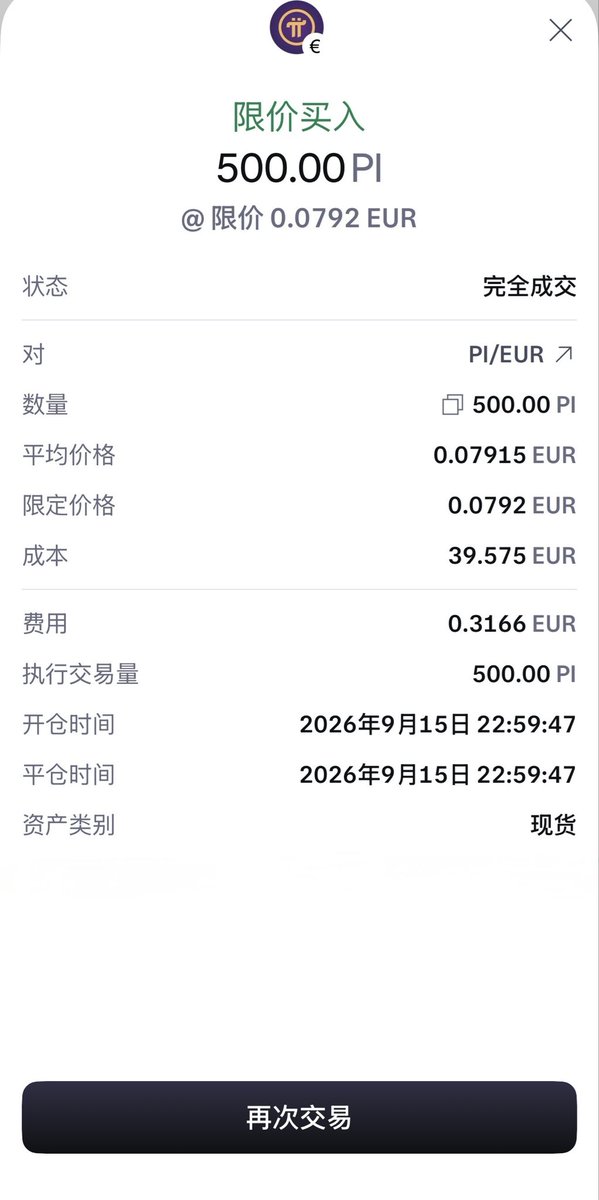
Task: Tap the 500.00 PI headline amount
Action: coord(299,168)
